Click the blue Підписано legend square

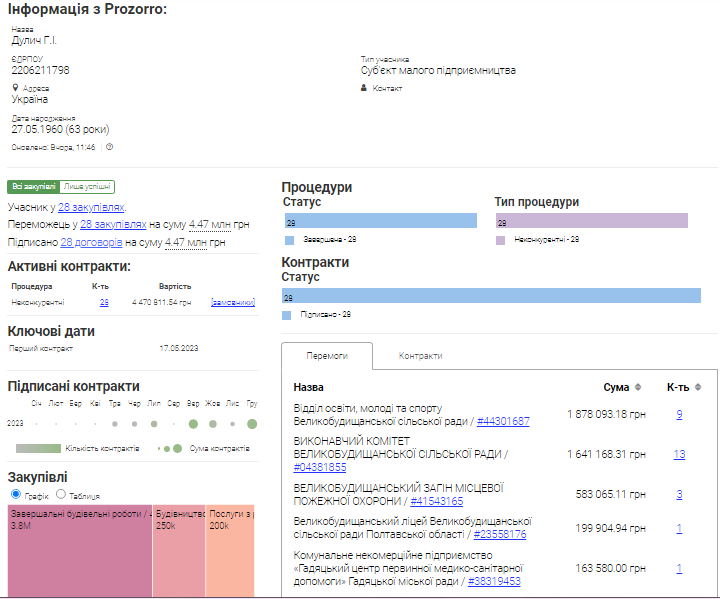289,314
